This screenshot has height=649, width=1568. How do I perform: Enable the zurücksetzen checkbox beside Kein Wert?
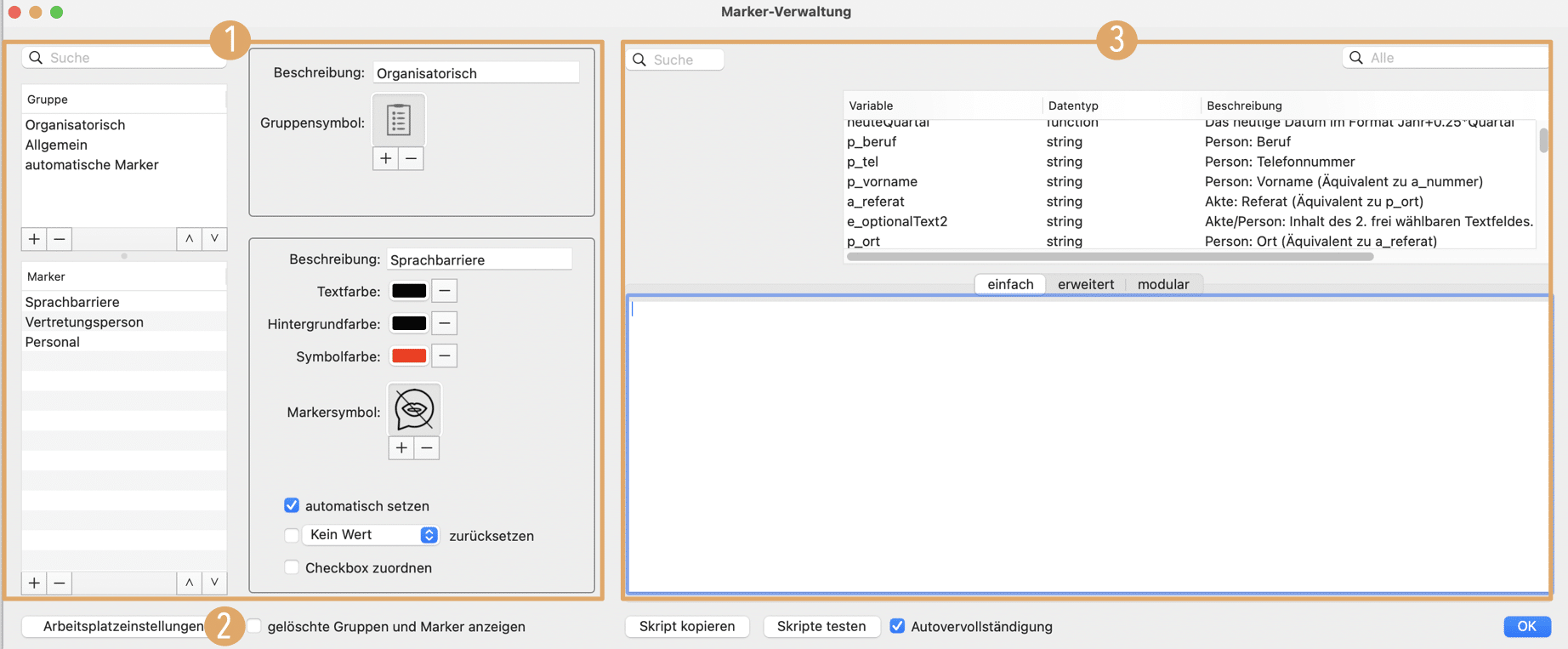coord(292,535)
